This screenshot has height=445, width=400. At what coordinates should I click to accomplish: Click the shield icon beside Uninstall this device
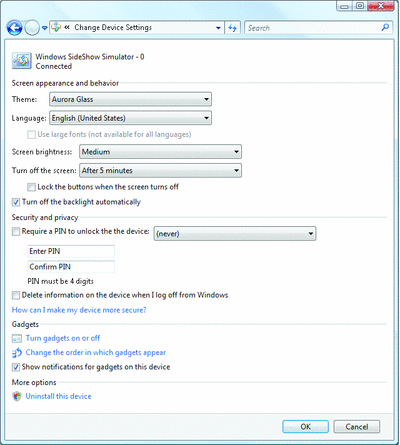point(17,396)
